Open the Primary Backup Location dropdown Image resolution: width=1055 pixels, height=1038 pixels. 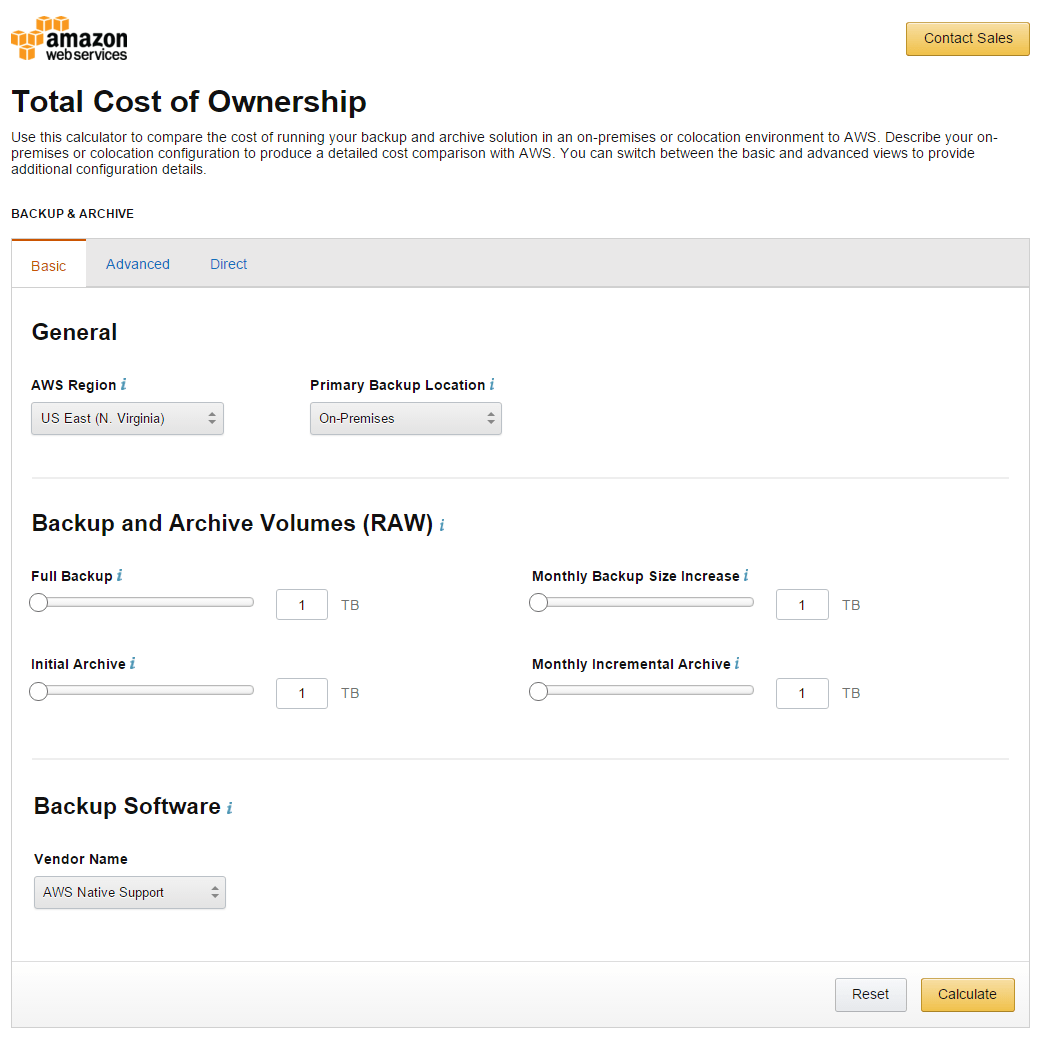tap(406, 418)
